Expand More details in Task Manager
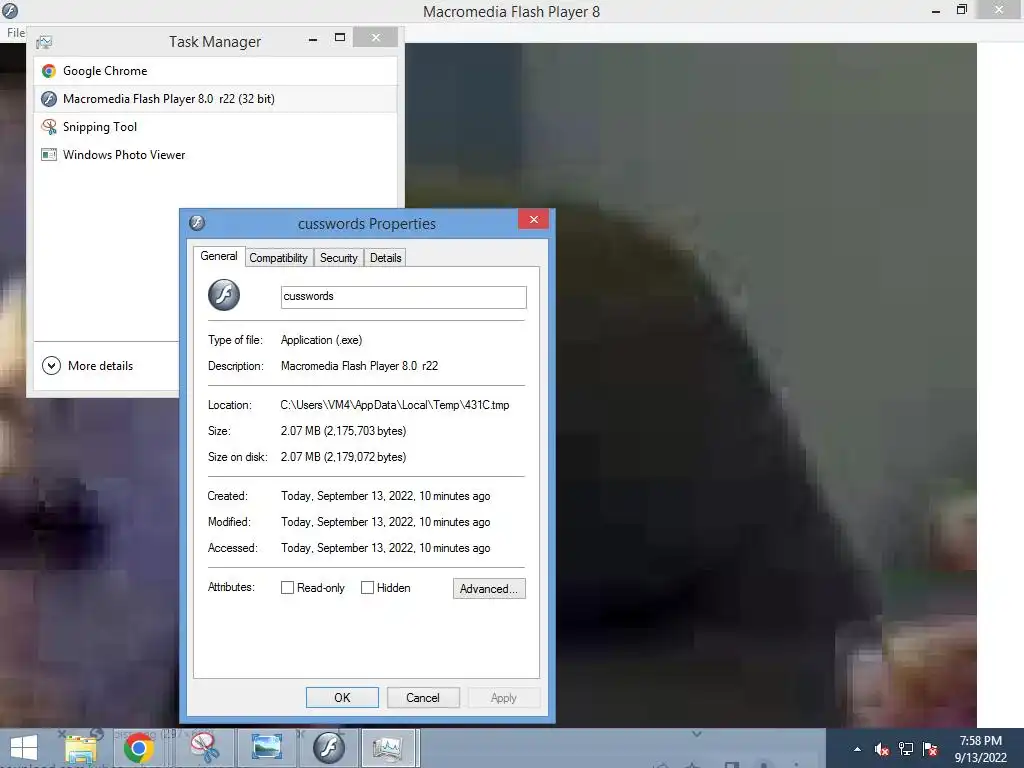Image resolution: width=1024 pixels, height=768 pixels. tap(88, 366)
